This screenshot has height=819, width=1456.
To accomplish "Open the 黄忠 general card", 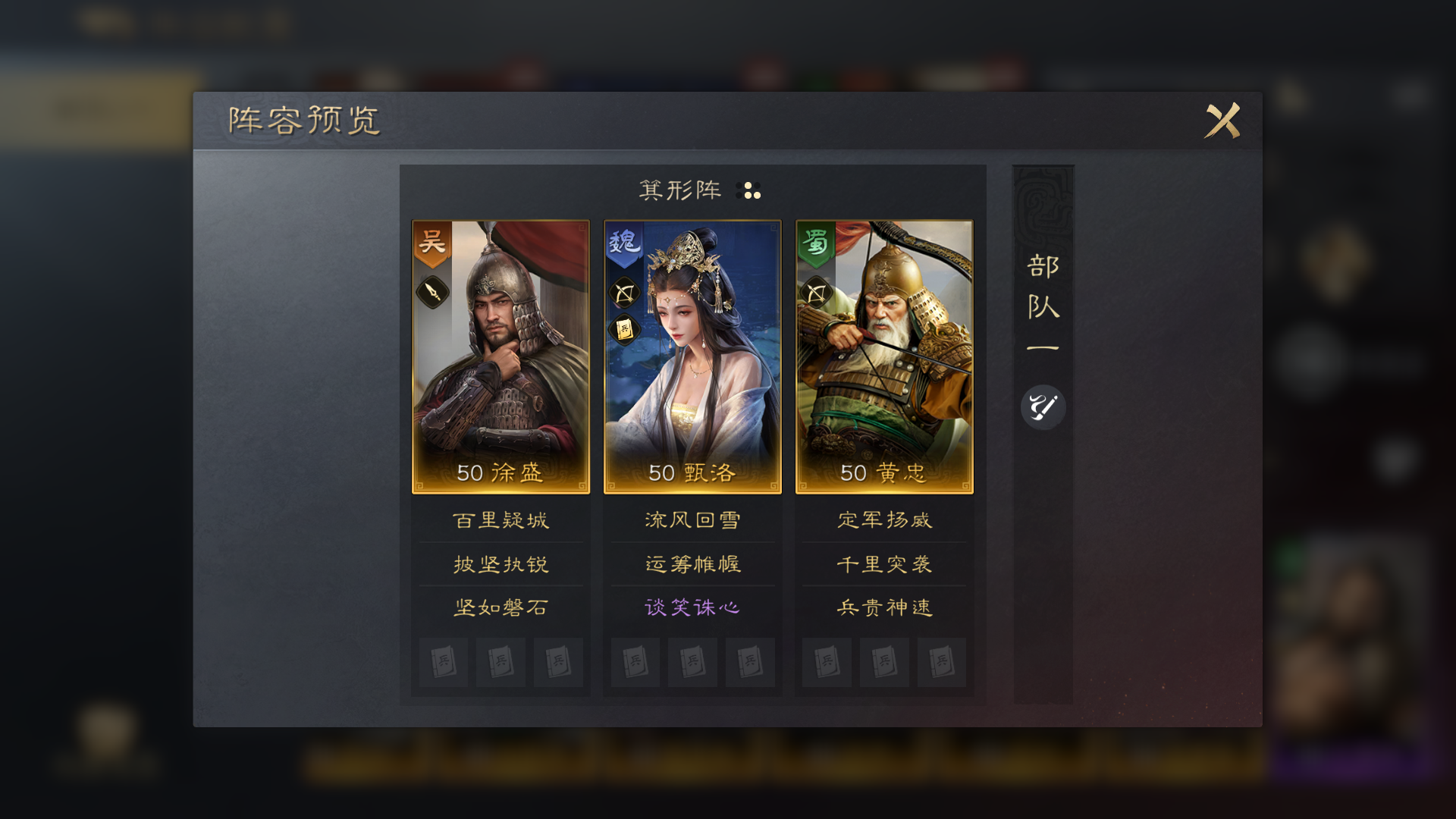I will tap(884, 356).
